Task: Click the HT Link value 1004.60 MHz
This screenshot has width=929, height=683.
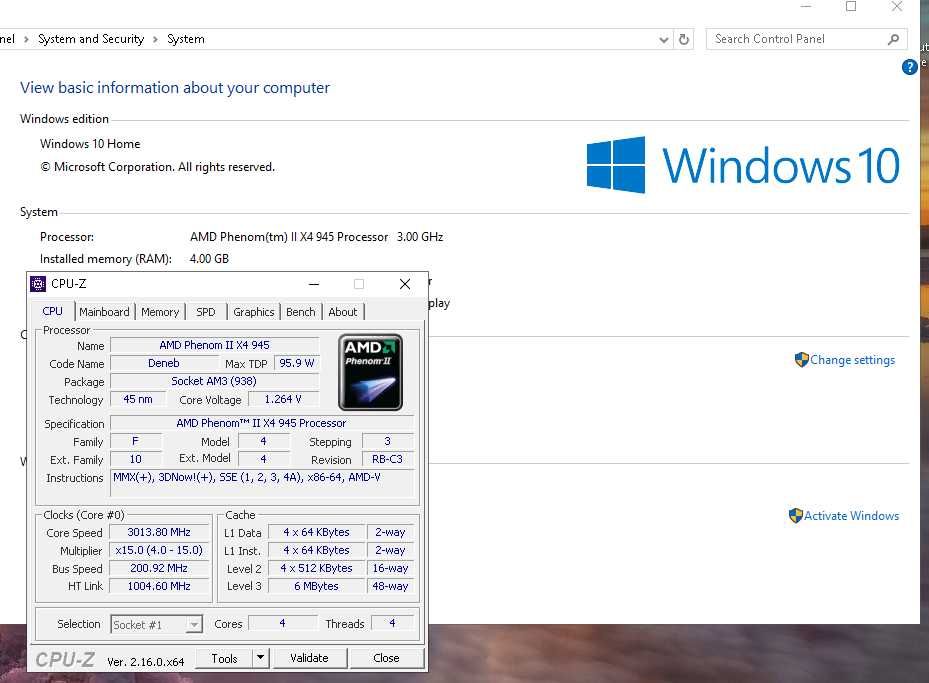Action: point(159,586)
